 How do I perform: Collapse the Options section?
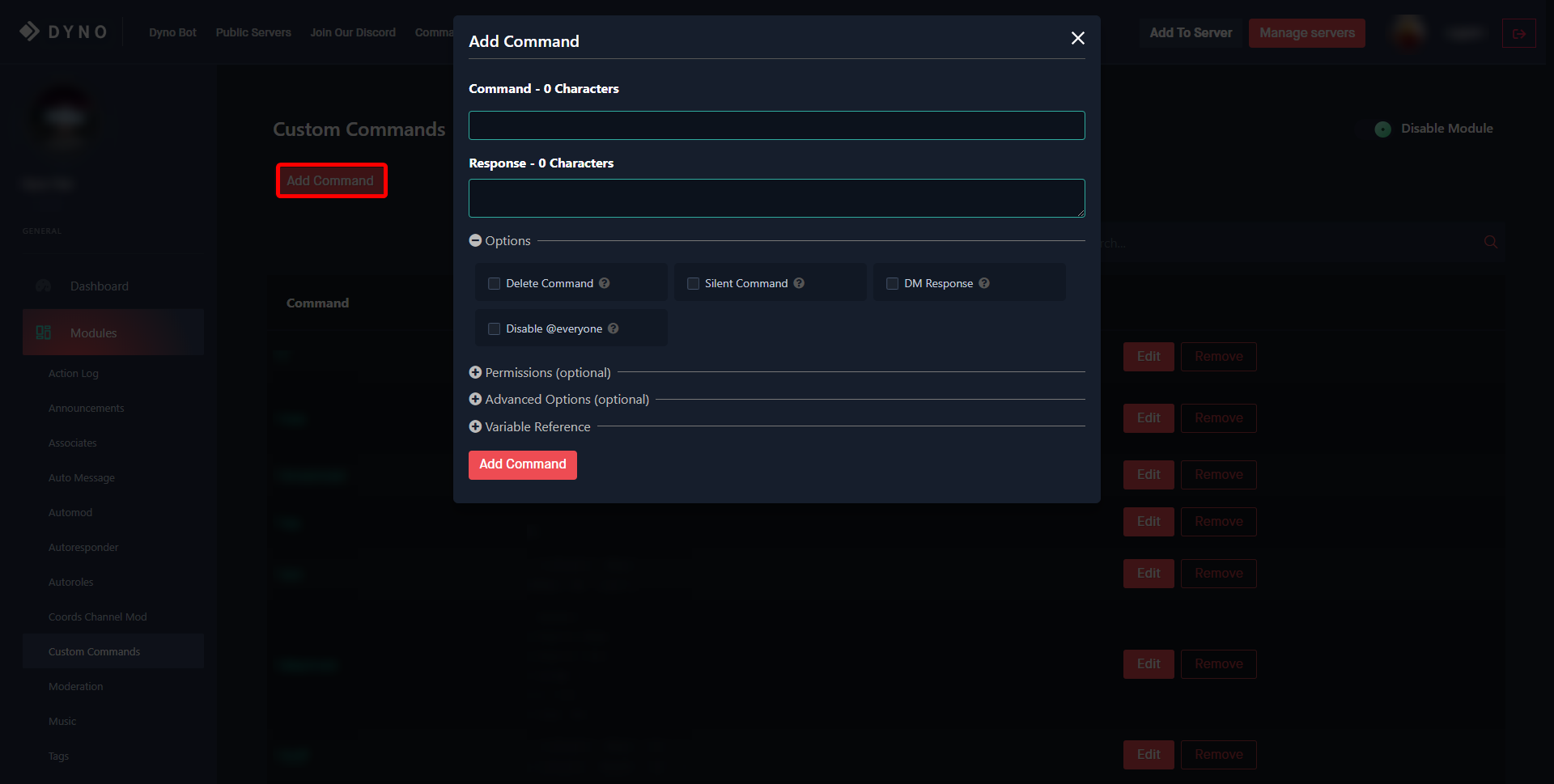pos(476,240)
